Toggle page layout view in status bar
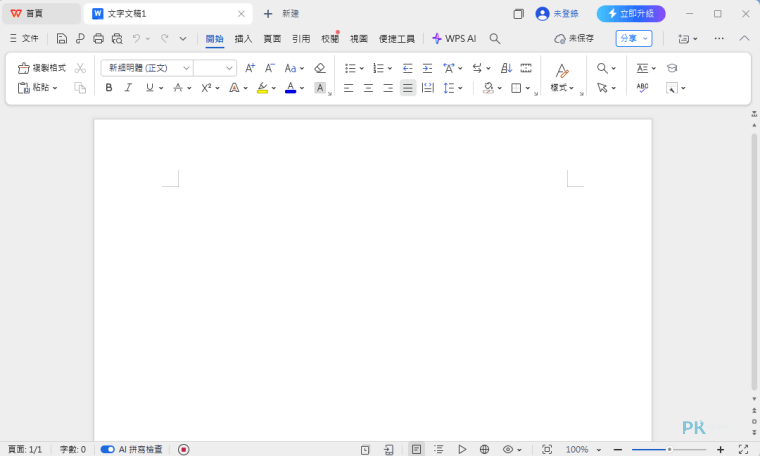This screenshot has height=456, width=760. coord(416,450)
